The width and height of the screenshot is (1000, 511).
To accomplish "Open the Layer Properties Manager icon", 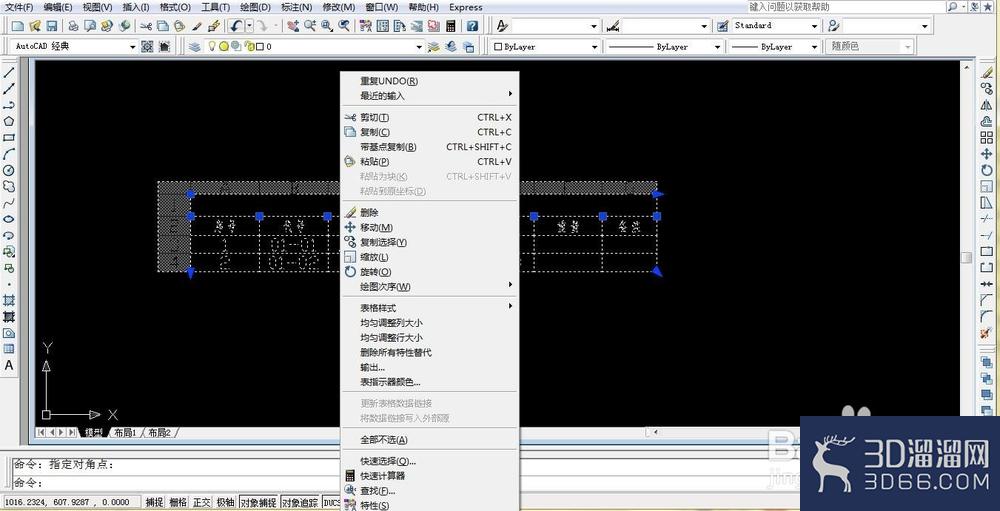I will tap(195, 47).
